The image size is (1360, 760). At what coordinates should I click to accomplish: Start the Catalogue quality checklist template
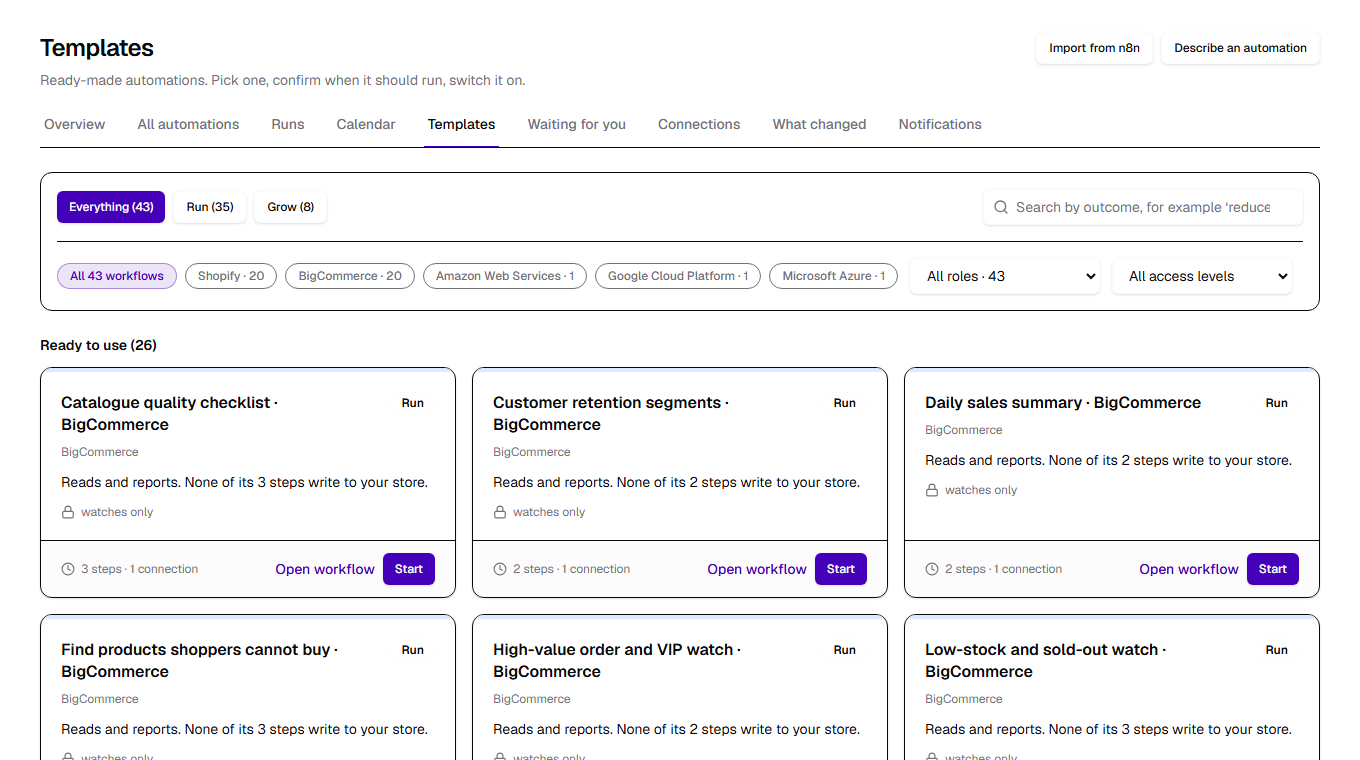tap(409, 569)
